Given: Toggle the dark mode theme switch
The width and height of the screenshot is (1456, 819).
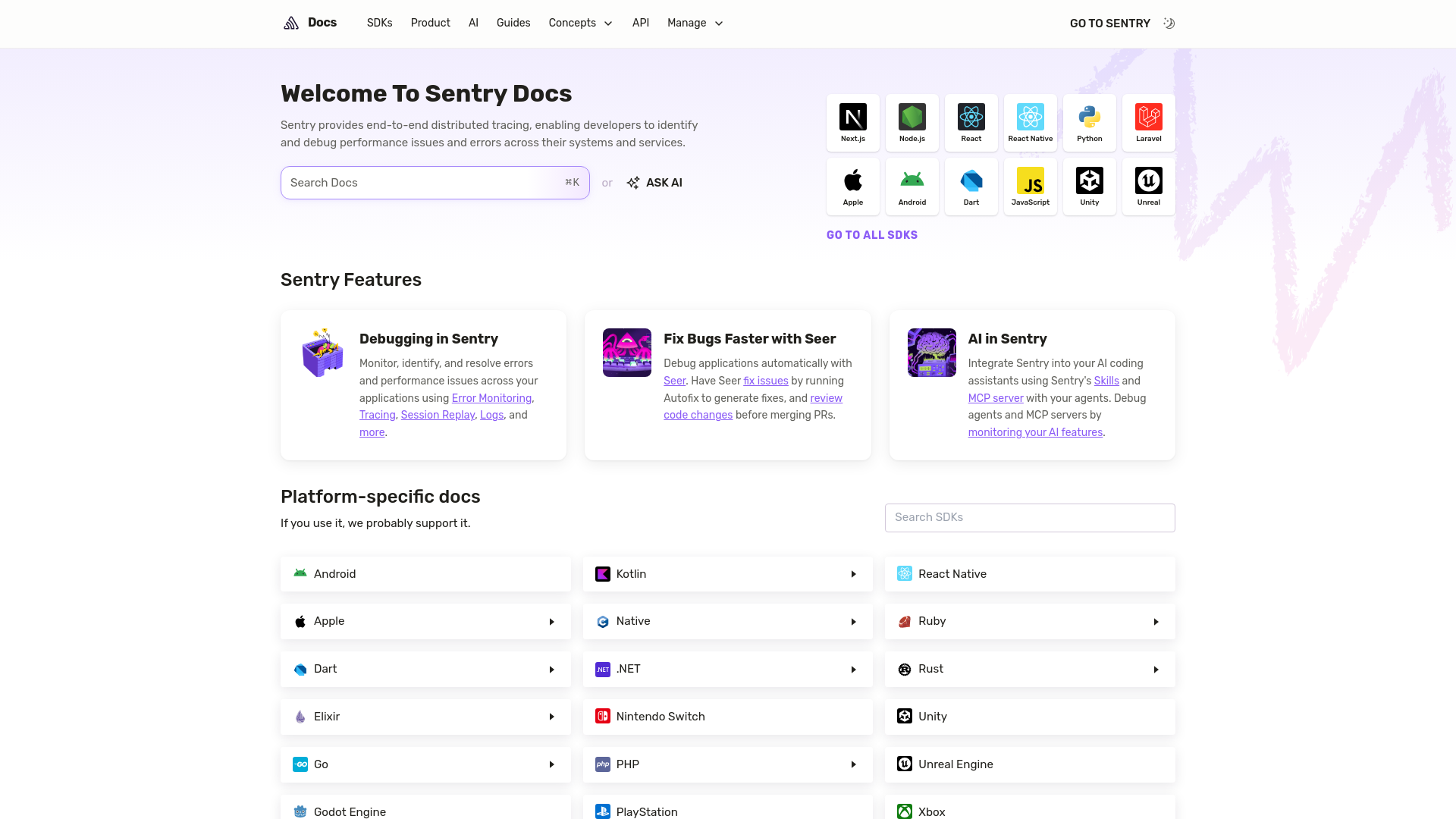Looking at the screenshot, I should [1169, 24].
